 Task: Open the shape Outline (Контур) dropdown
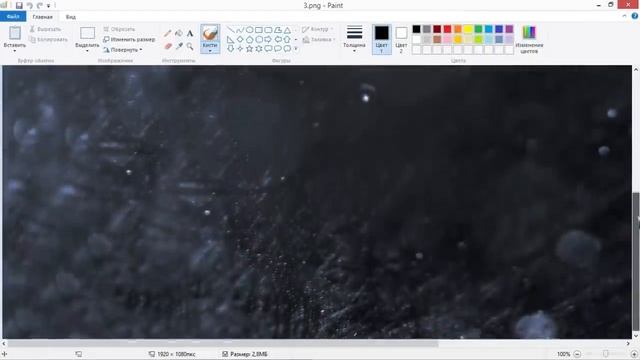tap(318, 29)
